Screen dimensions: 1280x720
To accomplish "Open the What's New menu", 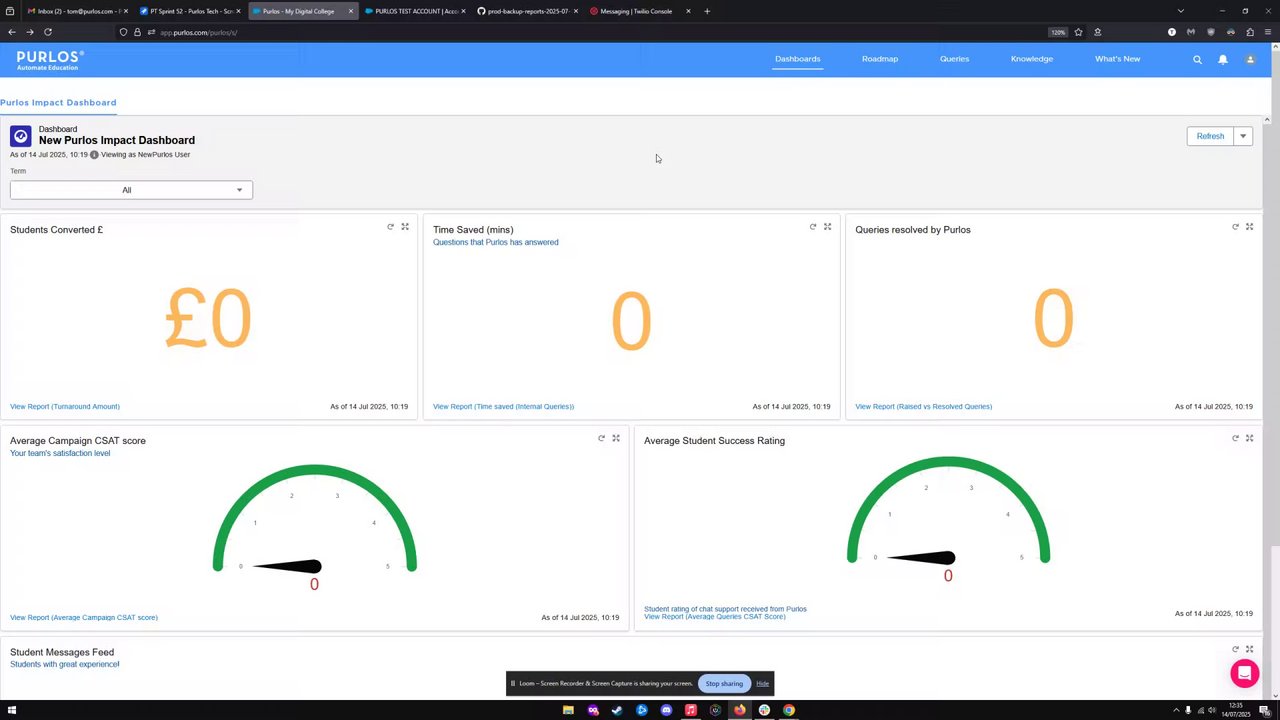I will 1117,59.
